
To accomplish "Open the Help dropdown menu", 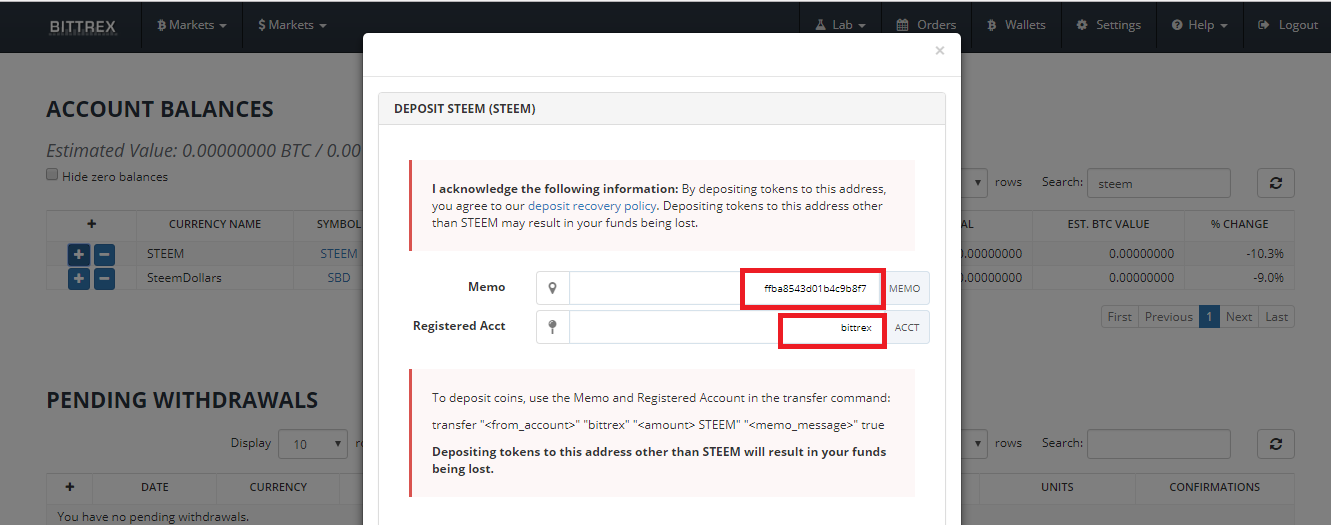I will click(x=1199, y=25).
